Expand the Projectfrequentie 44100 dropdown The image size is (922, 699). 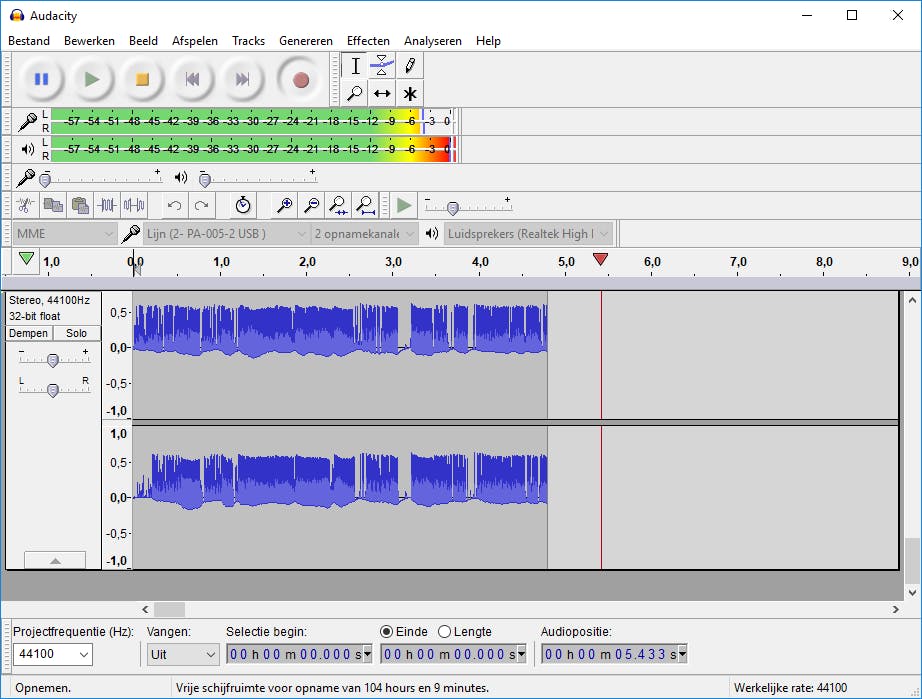click(x=52, y=654)
